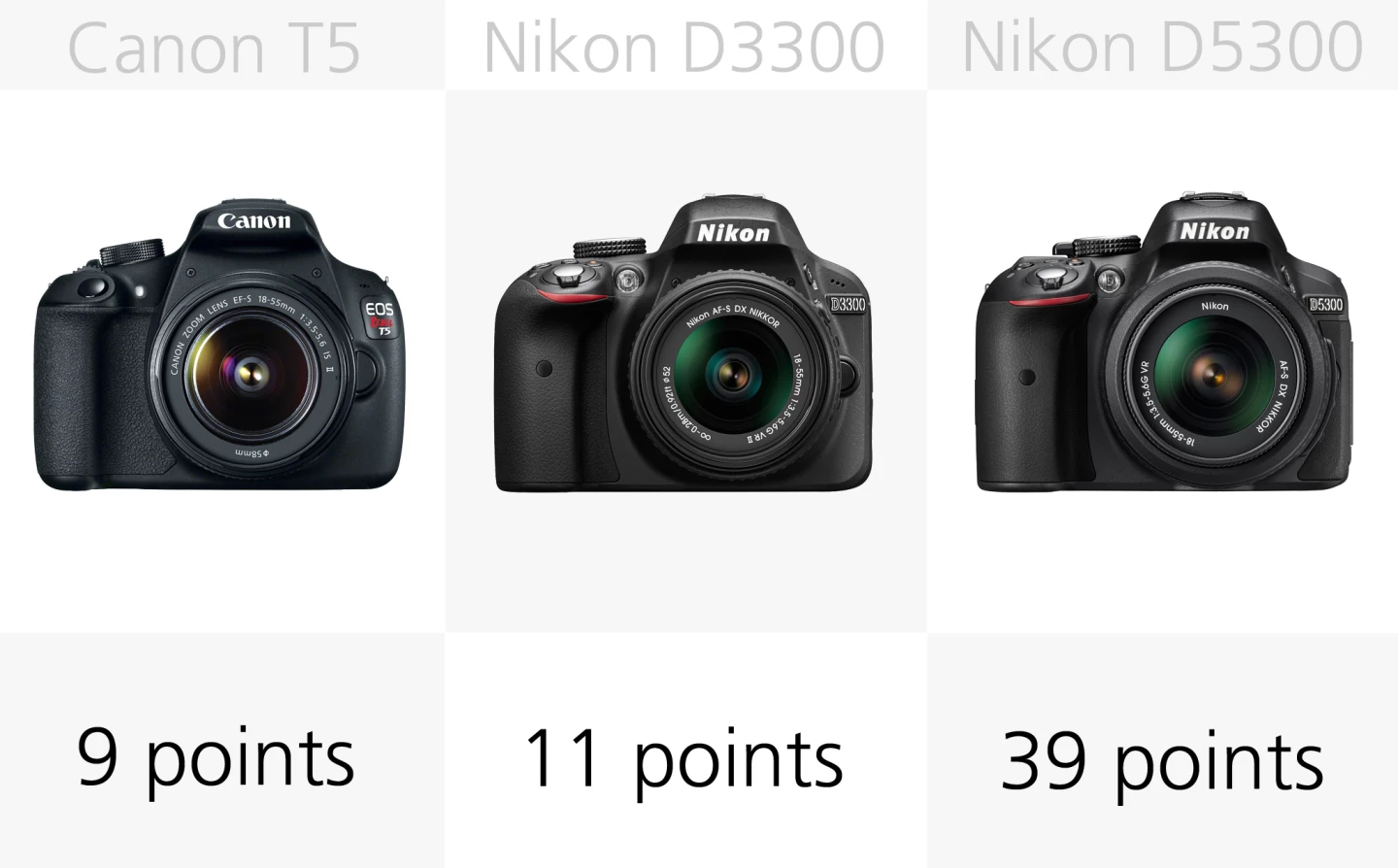1398x868 pixels.
Task: Click the D5300 model badge
Action: click(x=1326, y=305)
